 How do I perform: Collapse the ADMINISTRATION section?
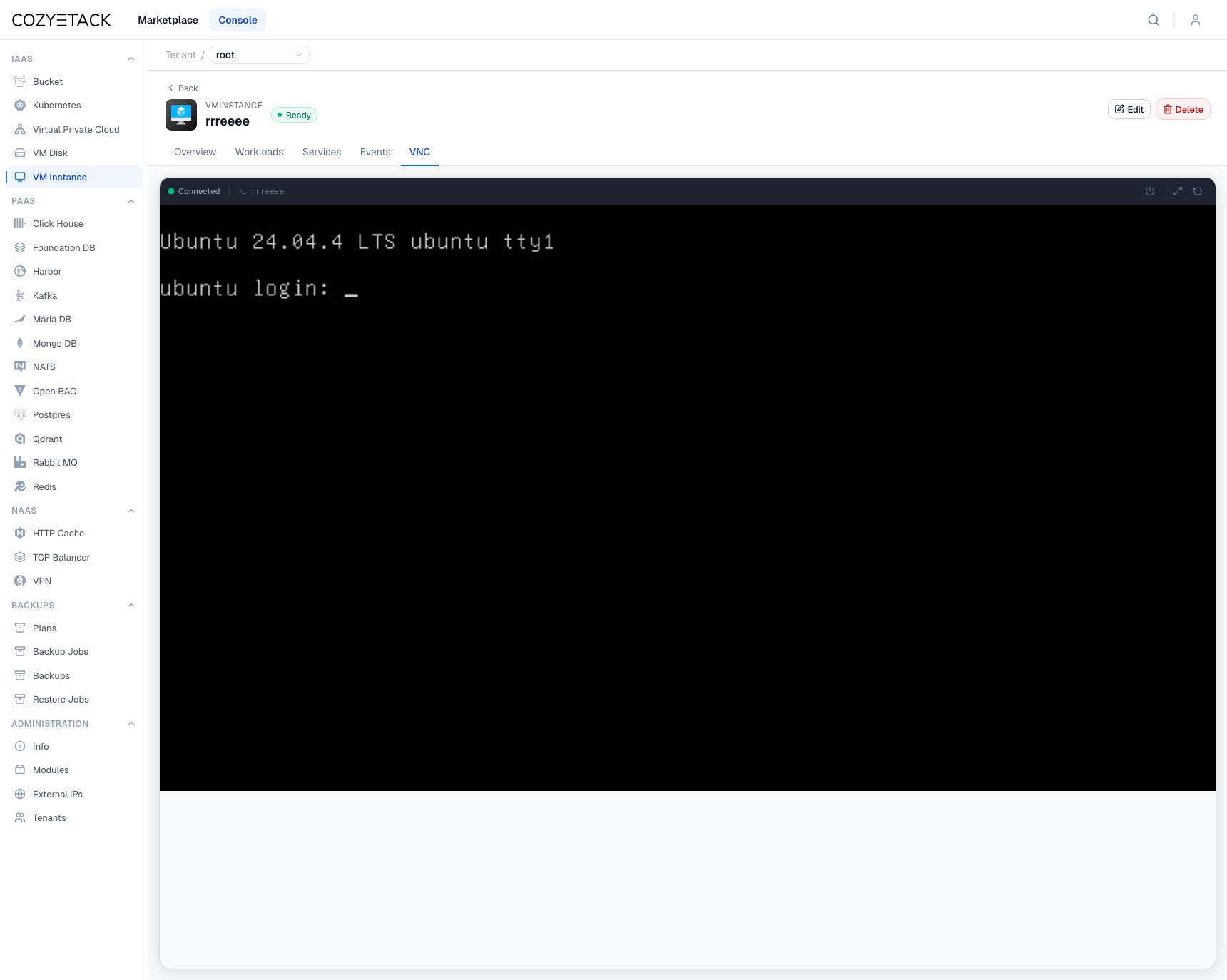tap(131, 723)
